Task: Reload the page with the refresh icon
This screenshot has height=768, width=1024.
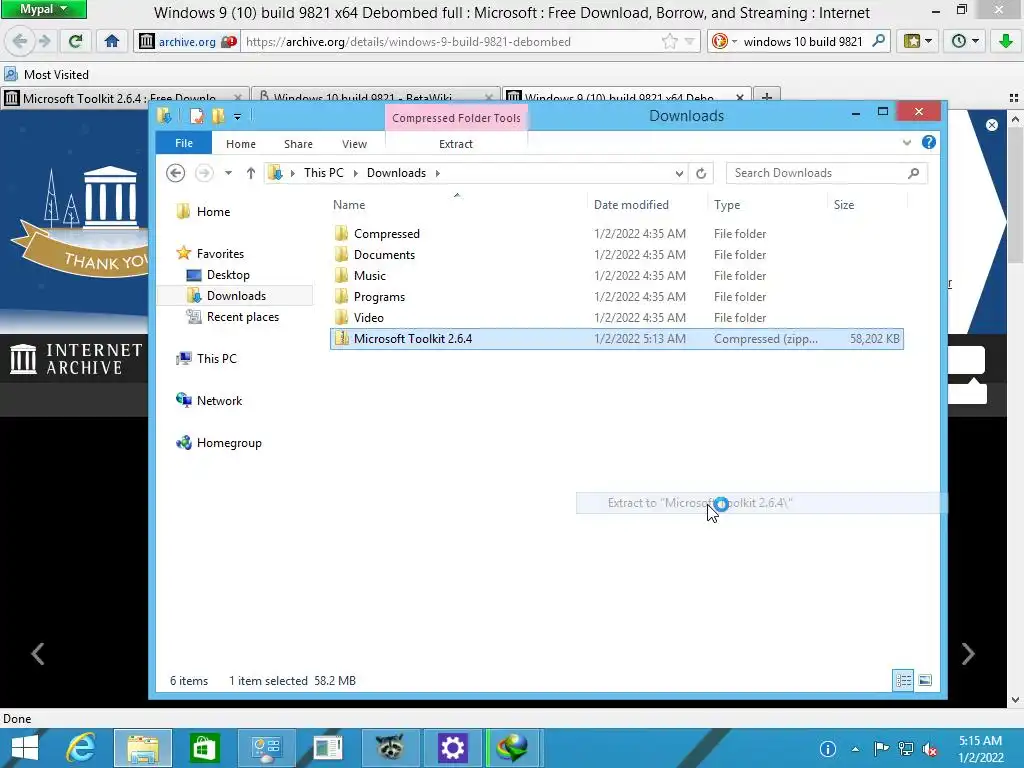Action: coord(76,42)
